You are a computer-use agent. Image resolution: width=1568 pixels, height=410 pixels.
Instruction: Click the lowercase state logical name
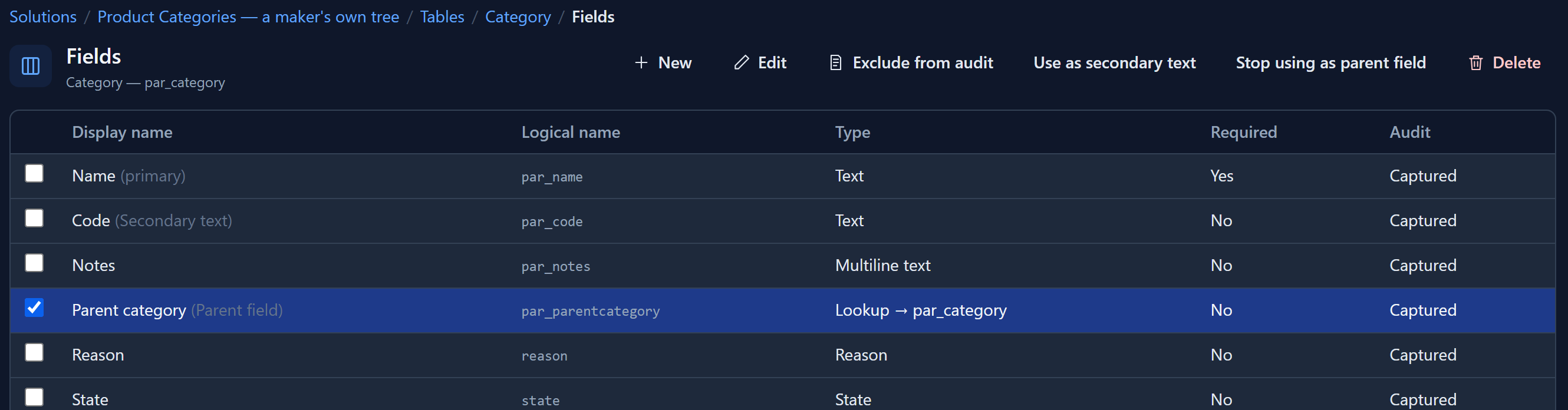tap(541, 401)
